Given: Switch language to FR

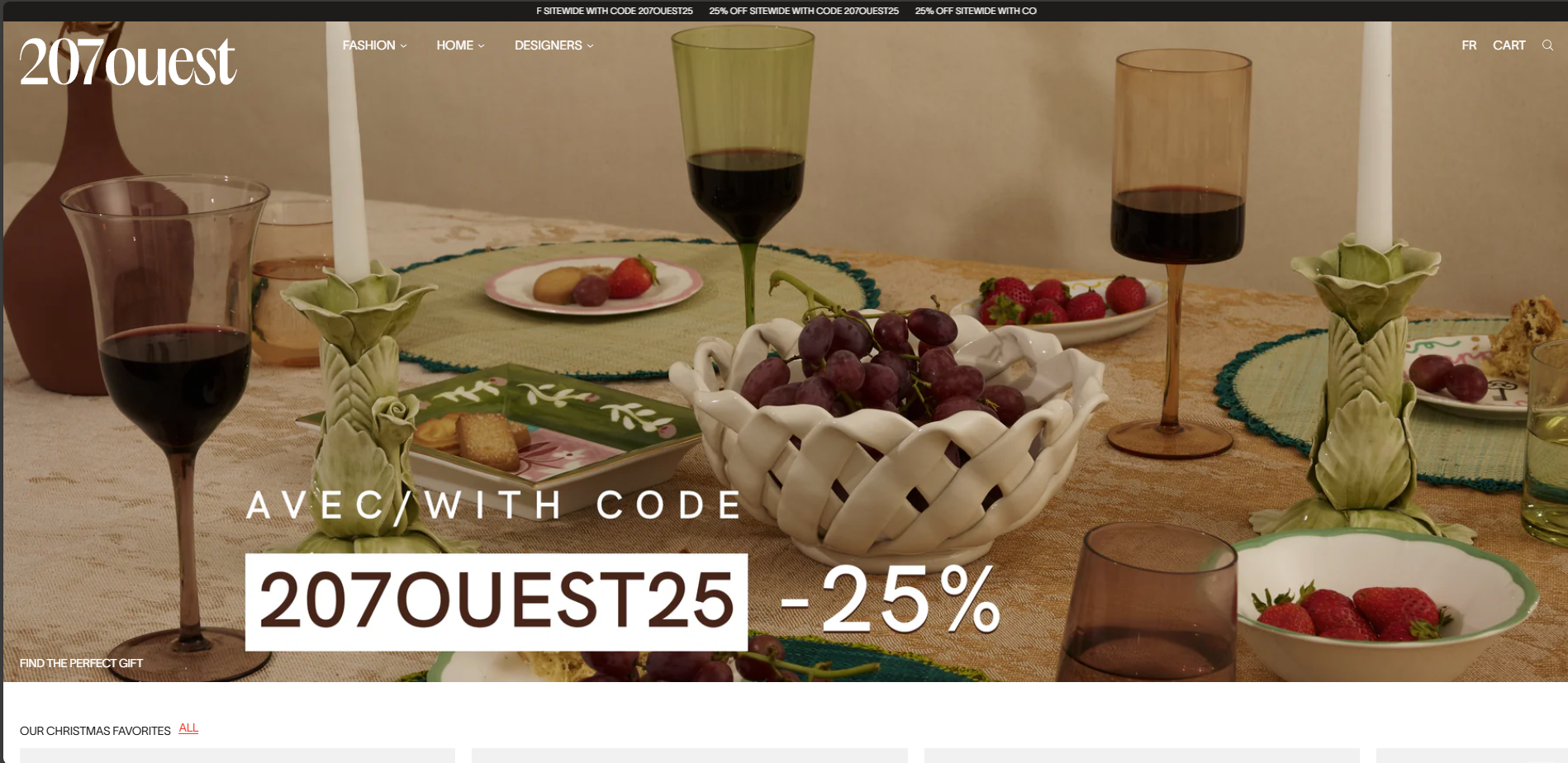Looking at the screenshot, I should [1469, 45].
